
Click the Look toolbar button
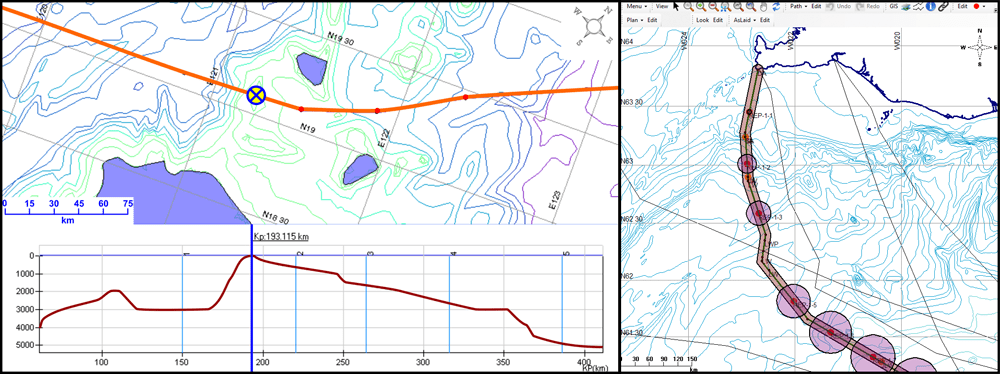(x=702, y=20)
